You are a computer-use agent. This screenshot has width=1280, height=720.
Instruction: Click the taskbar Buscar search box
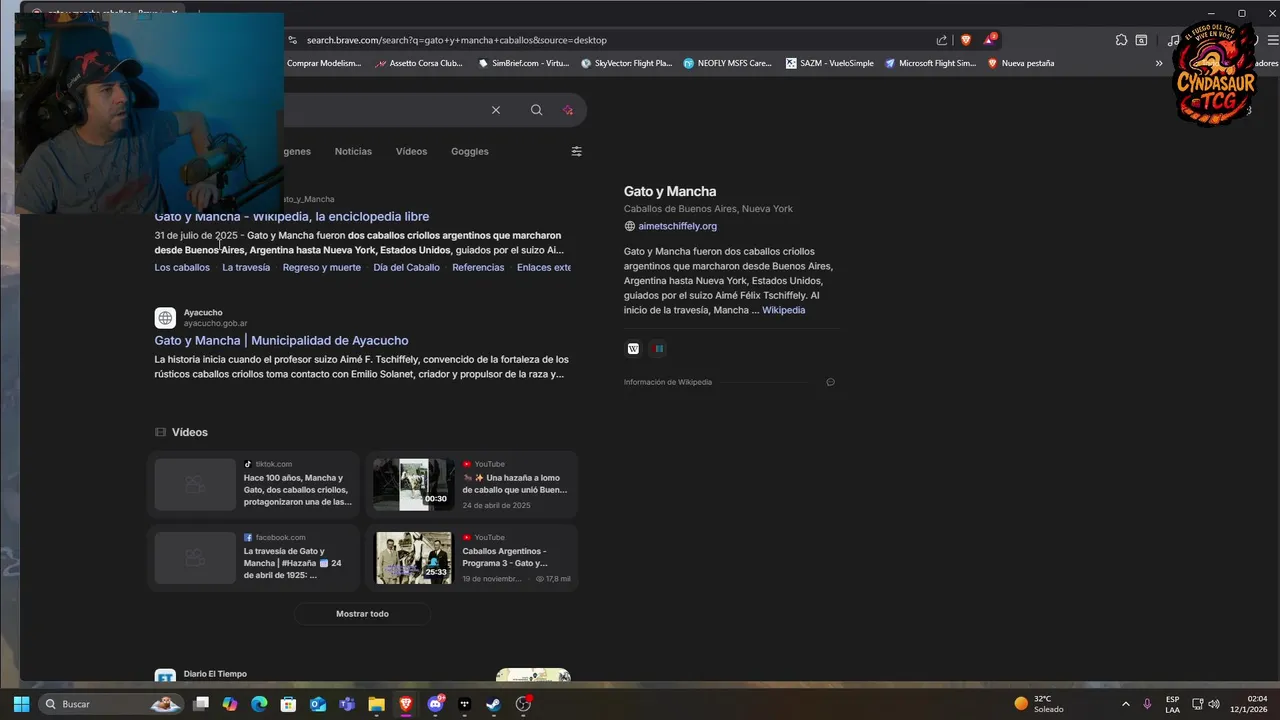(110, 704)
